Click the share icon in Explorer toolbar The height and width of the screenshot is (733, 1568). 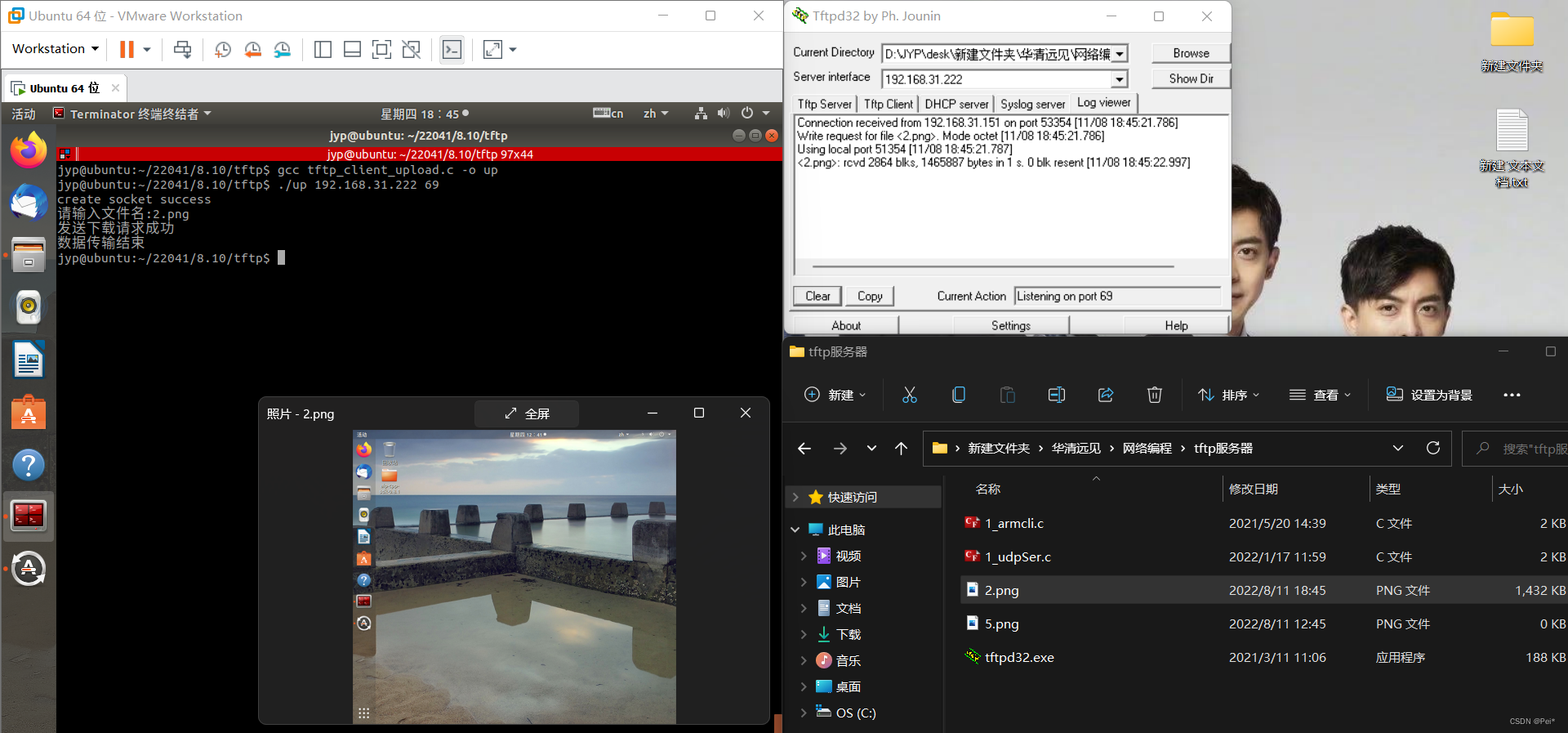coord(1106,396)
